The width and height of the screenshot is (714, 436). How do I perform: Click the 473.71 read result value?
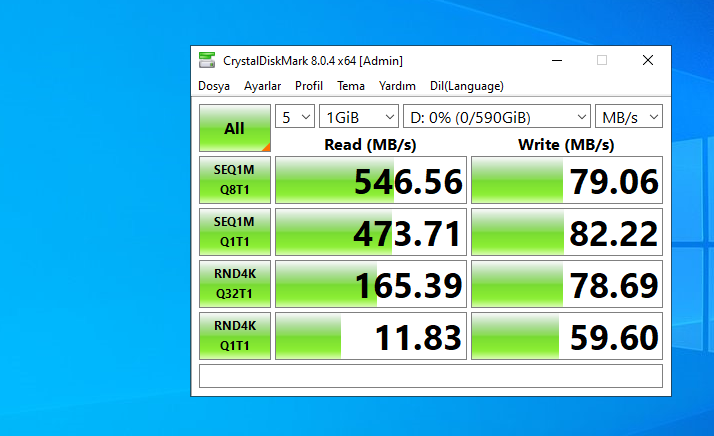pos(371,232)
